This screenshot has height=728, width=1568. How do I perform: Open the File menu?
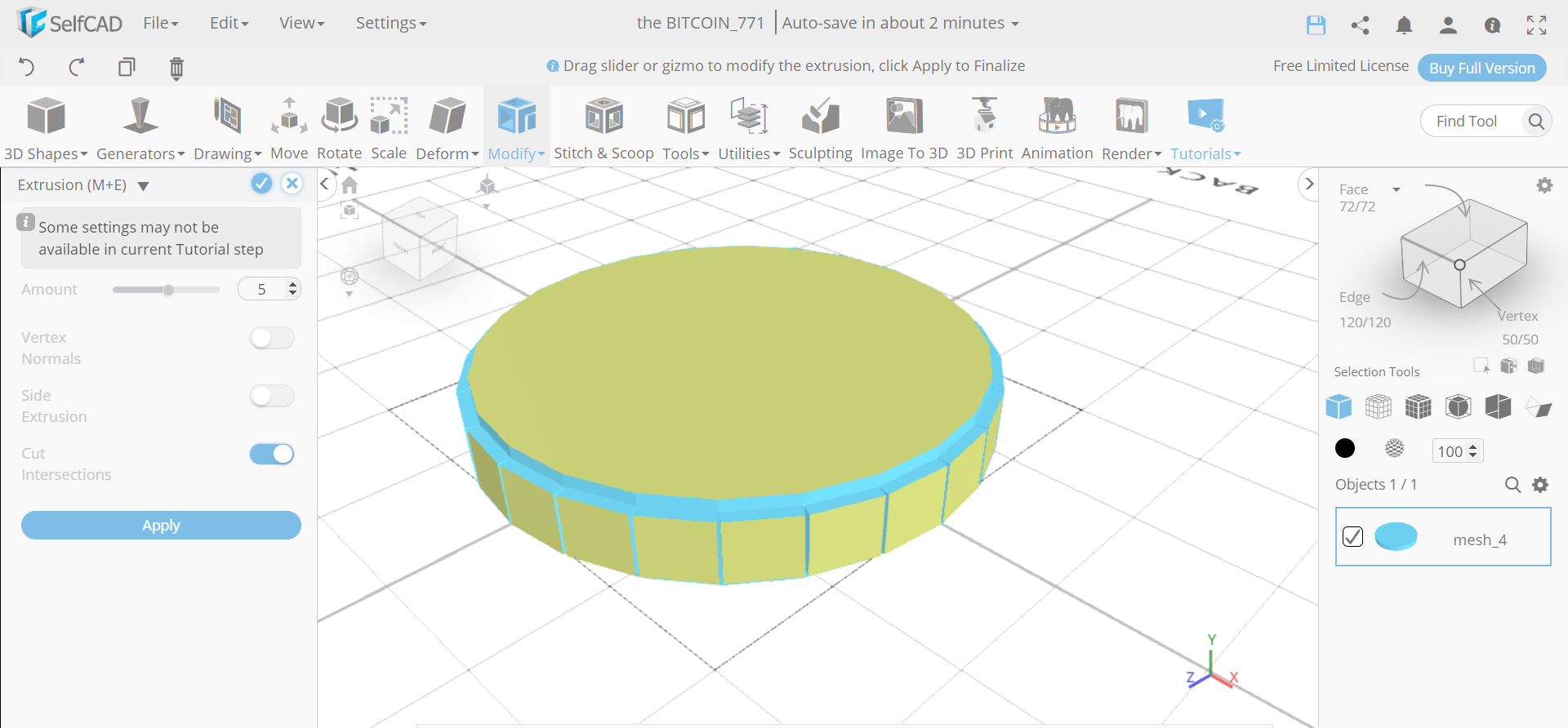pos(160,23)
